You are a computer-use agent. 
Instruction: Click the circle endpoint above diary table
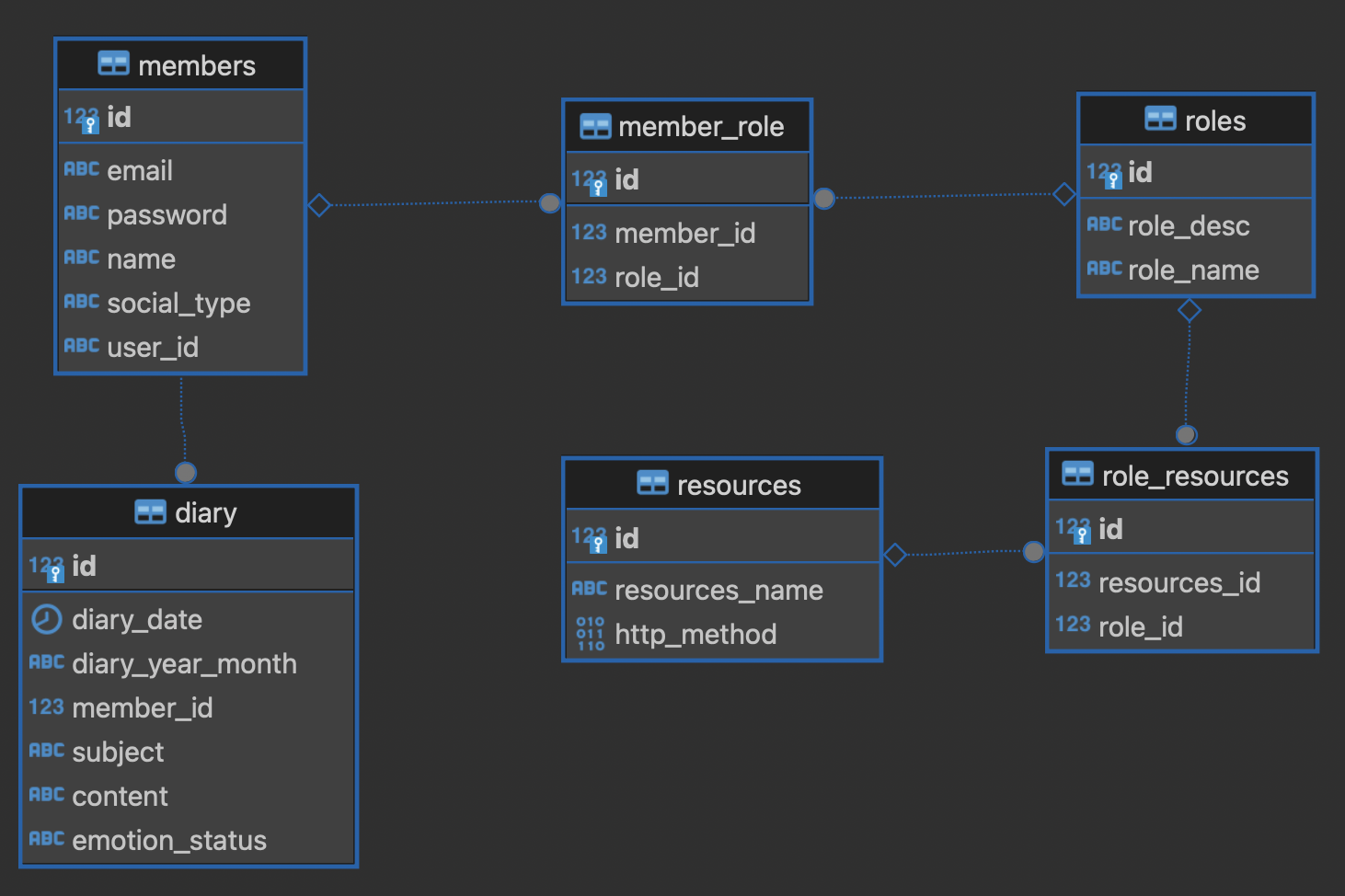click(x=186, y=473)
